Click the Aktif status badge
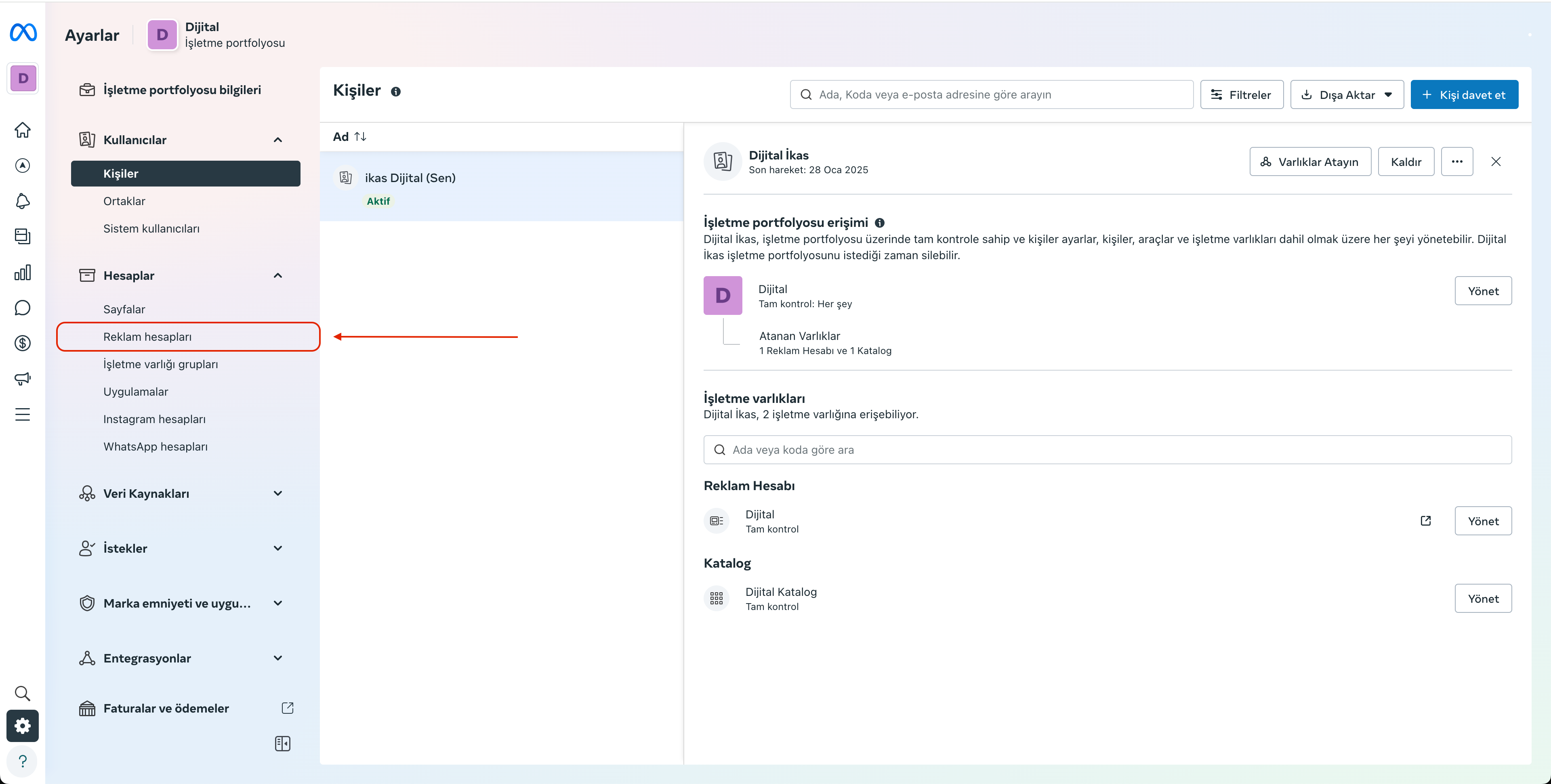Viewport: 1551px width, 784px height. pyautogui.click(x=378, y=201)
